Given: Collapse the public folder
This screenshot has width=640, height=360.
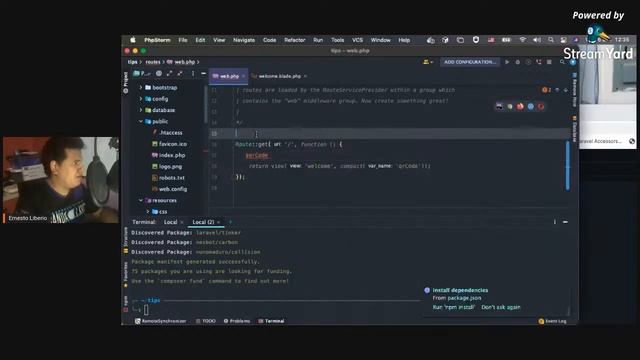Looking at the screenshot, I should (x=141, y=121).
